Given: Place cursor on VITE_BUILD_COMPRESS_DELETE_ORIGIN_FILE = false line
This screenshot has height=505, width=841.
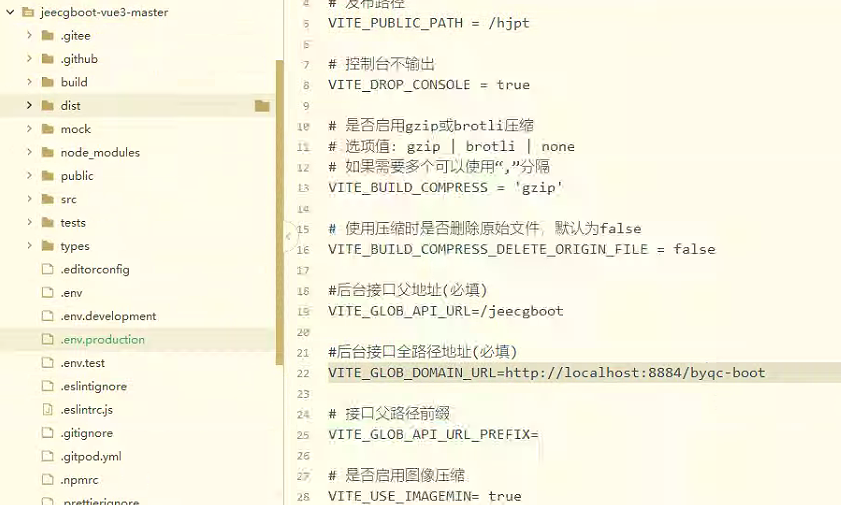Looking at the screenshot, I should (521, 249).
